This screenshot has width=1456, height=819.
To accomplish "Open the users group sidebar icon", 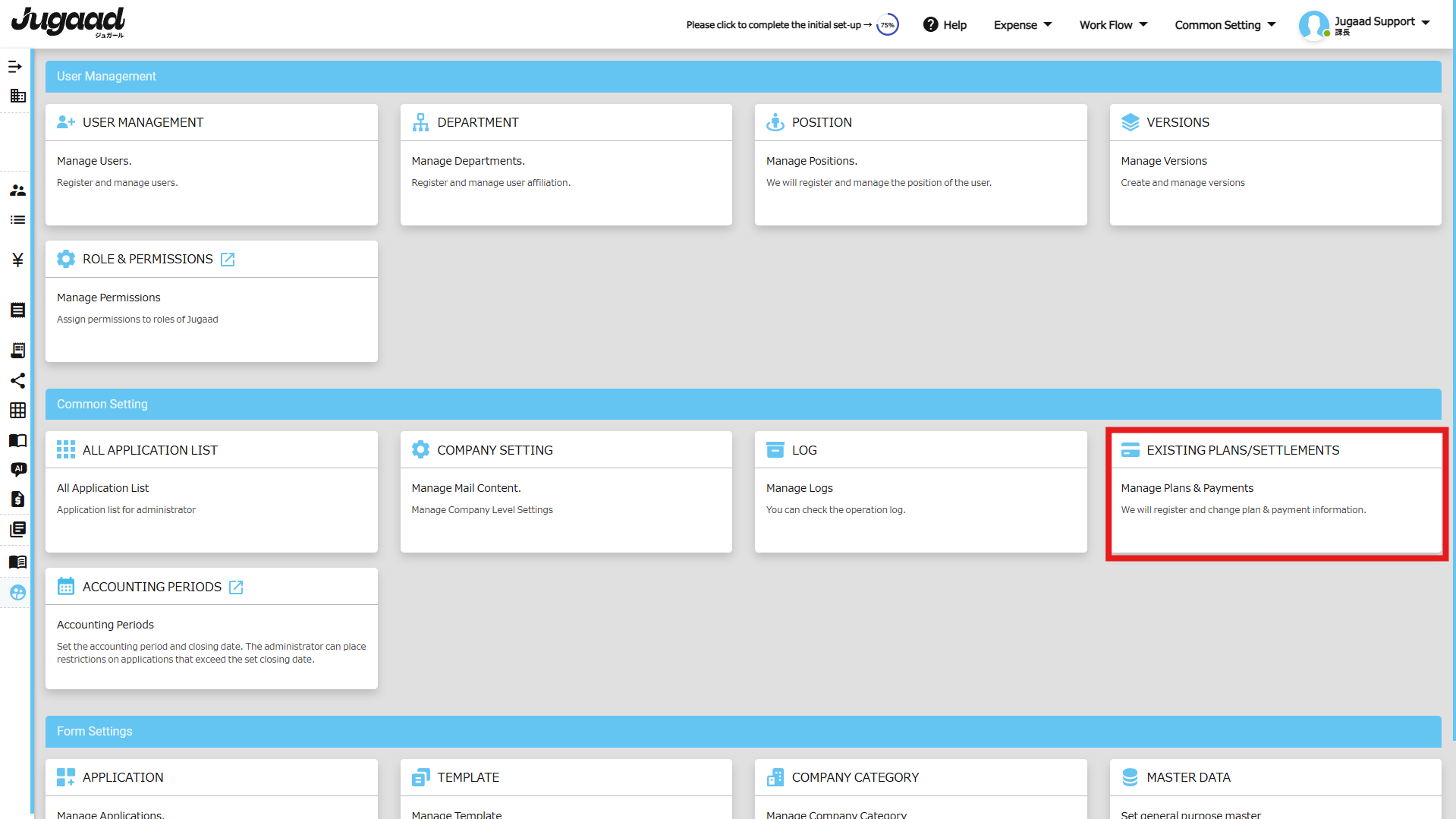I will [17, 191].
